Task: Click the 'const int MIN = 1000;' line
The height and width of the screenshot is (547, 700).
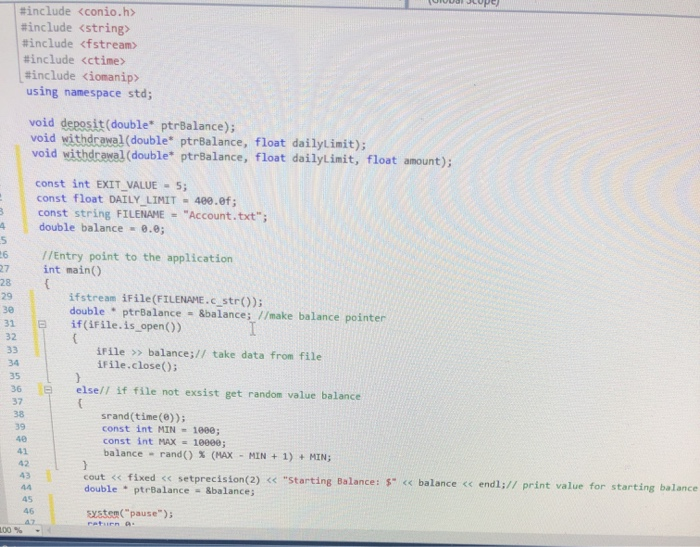Action: point(161,430)
